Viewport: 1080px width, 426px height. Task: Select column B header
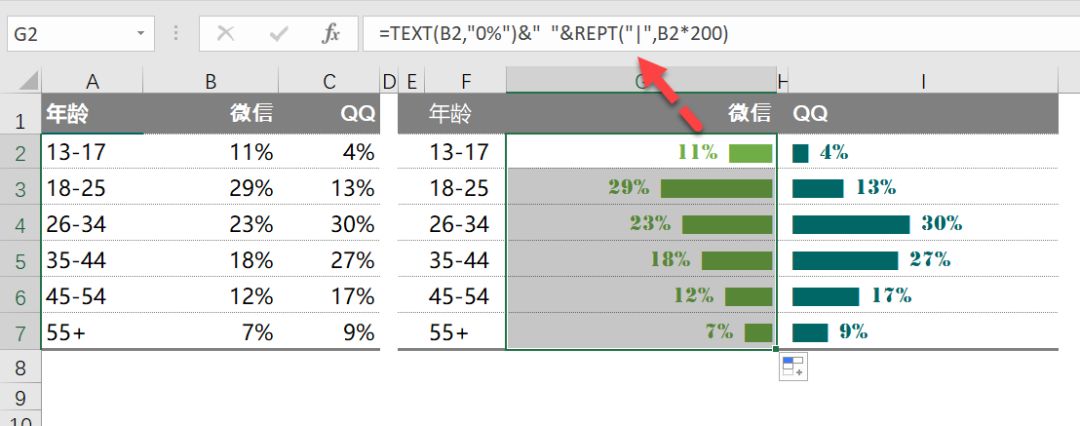[x=211, y=81]
